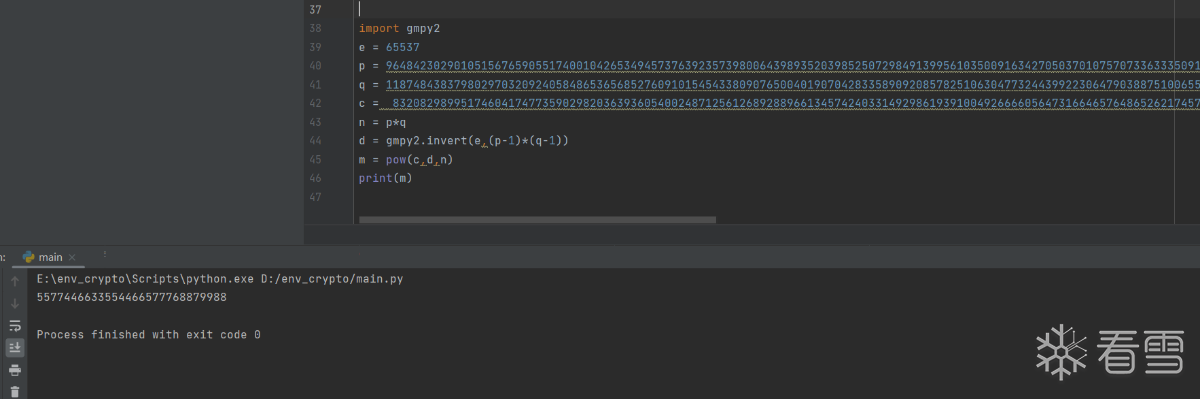Click the python.exe command path in console

pyautogui.click(x=219, y=280)
